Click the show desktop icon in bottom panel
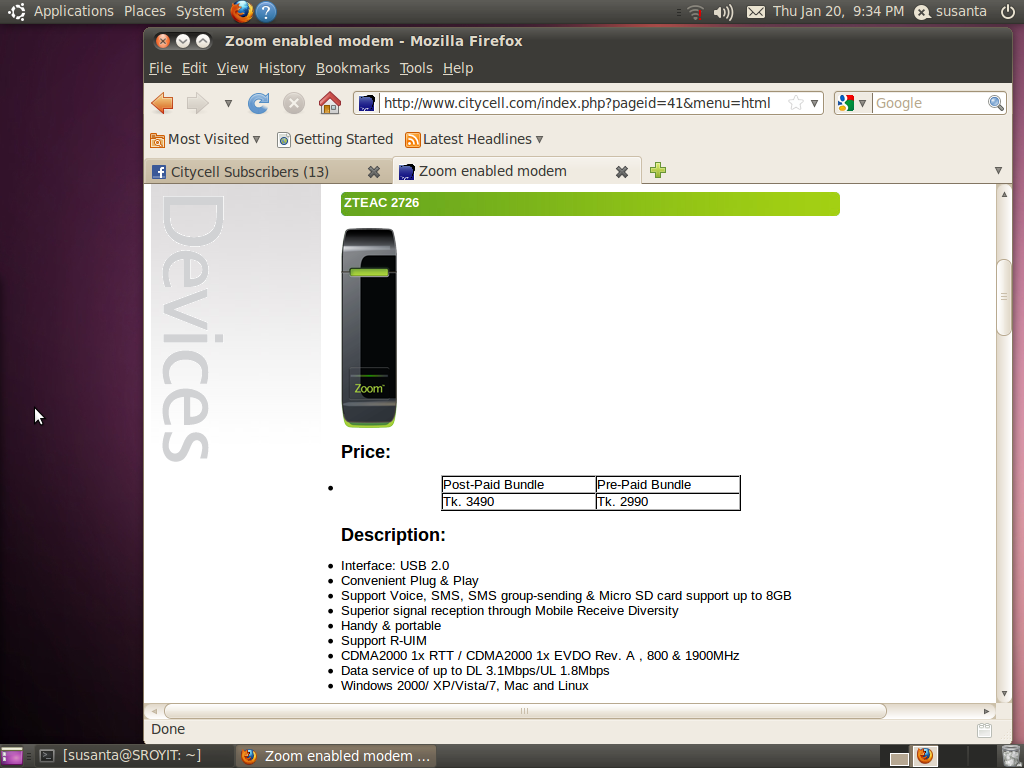The height and width of the screenshot is (768, 1024). 12,756
